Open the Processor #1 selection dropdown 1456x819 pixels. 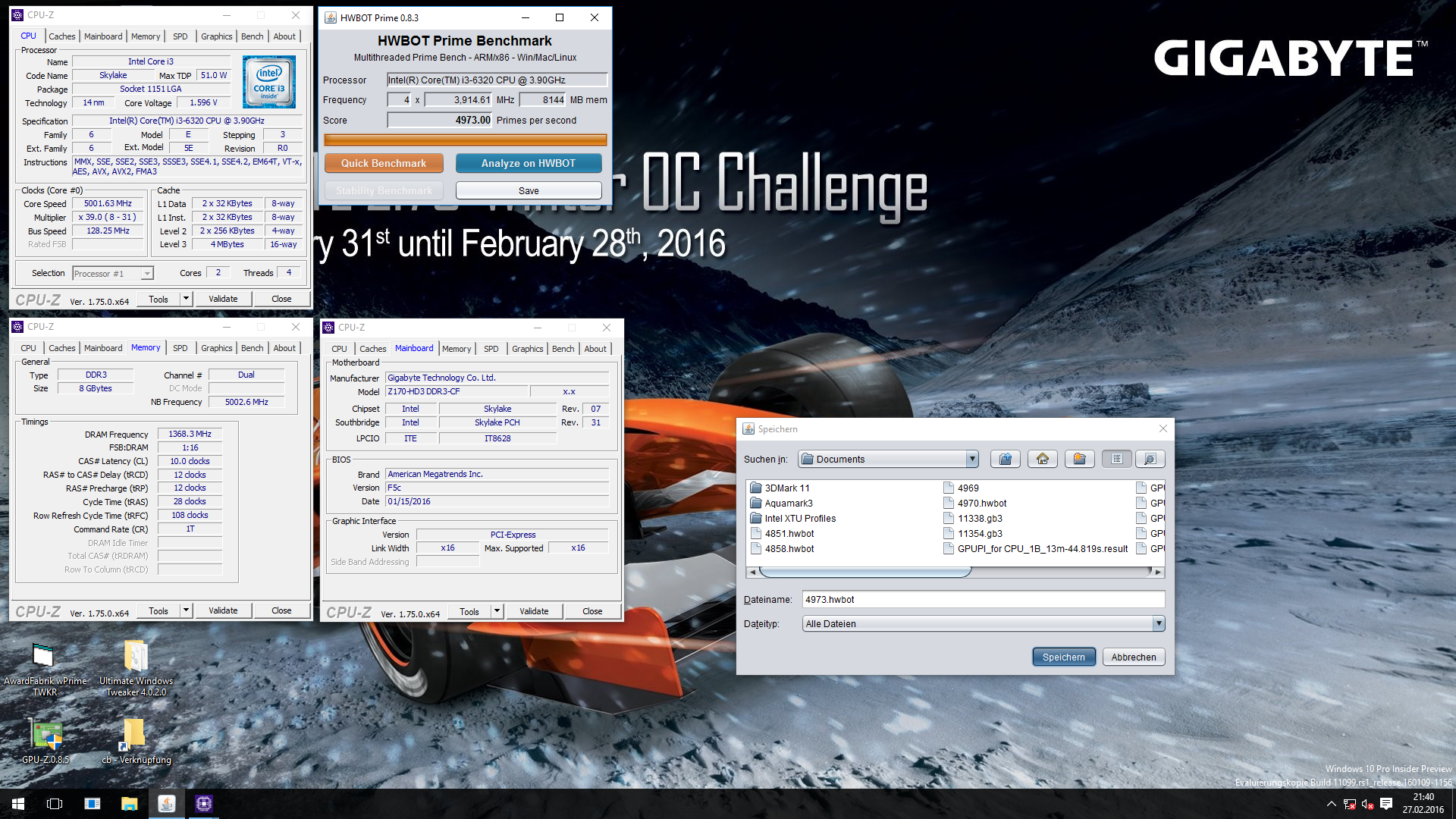click(113, 274)
